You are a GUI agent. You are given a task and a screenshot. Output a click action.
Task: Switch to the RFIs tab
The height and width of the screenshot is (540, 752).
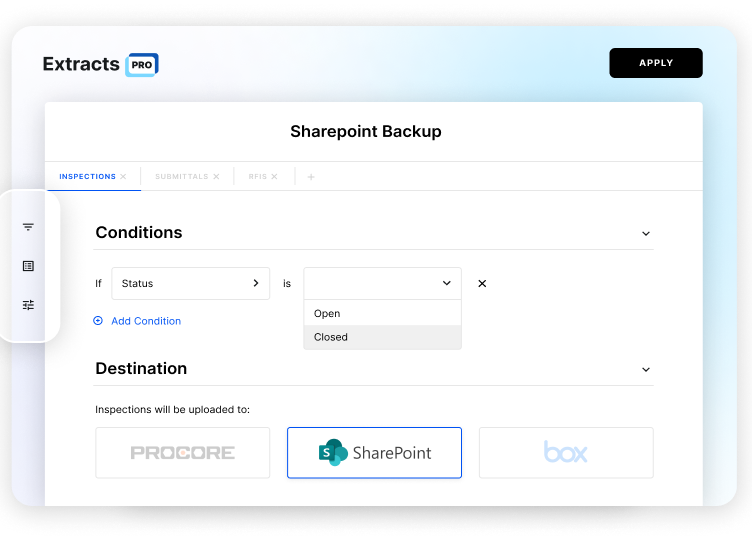click(x=257, y=176)
